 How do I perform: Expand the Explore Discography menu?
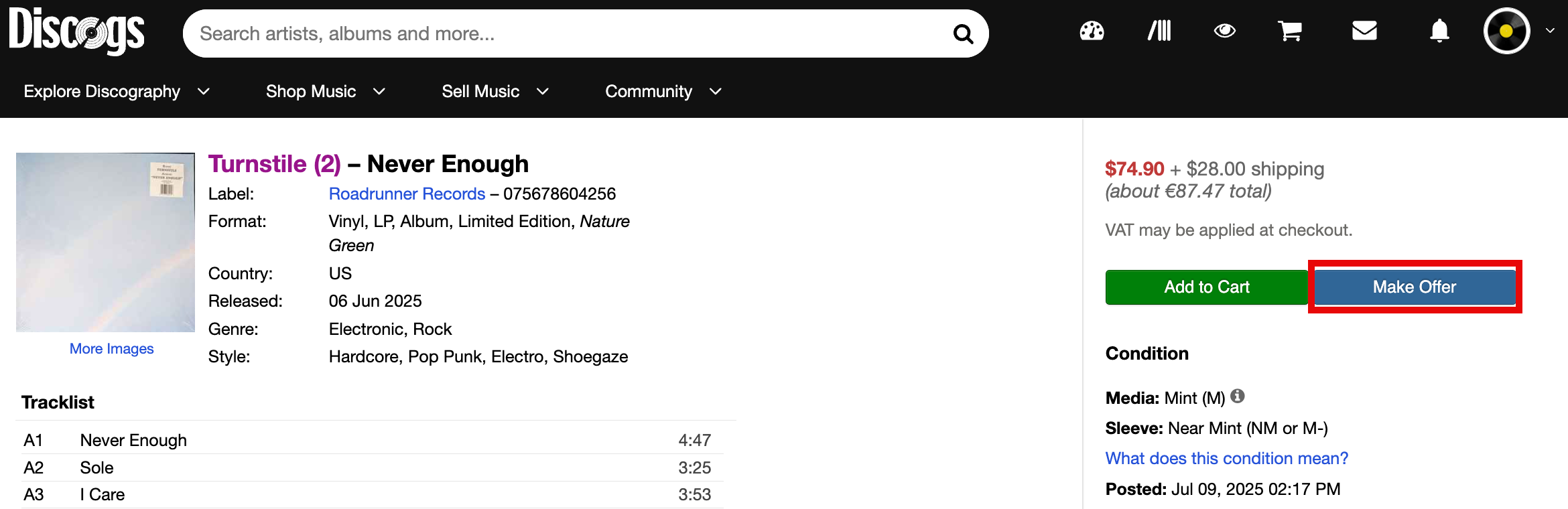(117, 91)
